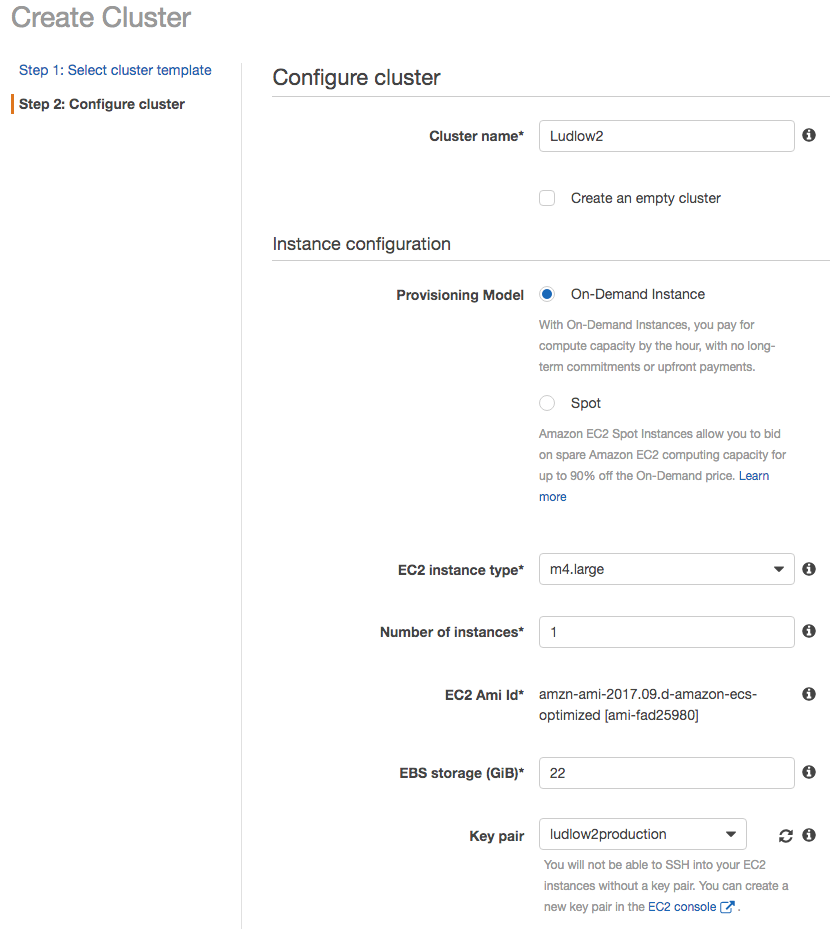830x929 pixels.
Task: Click the Cluster name input showing Ludlow2
Action: point(666,135)
